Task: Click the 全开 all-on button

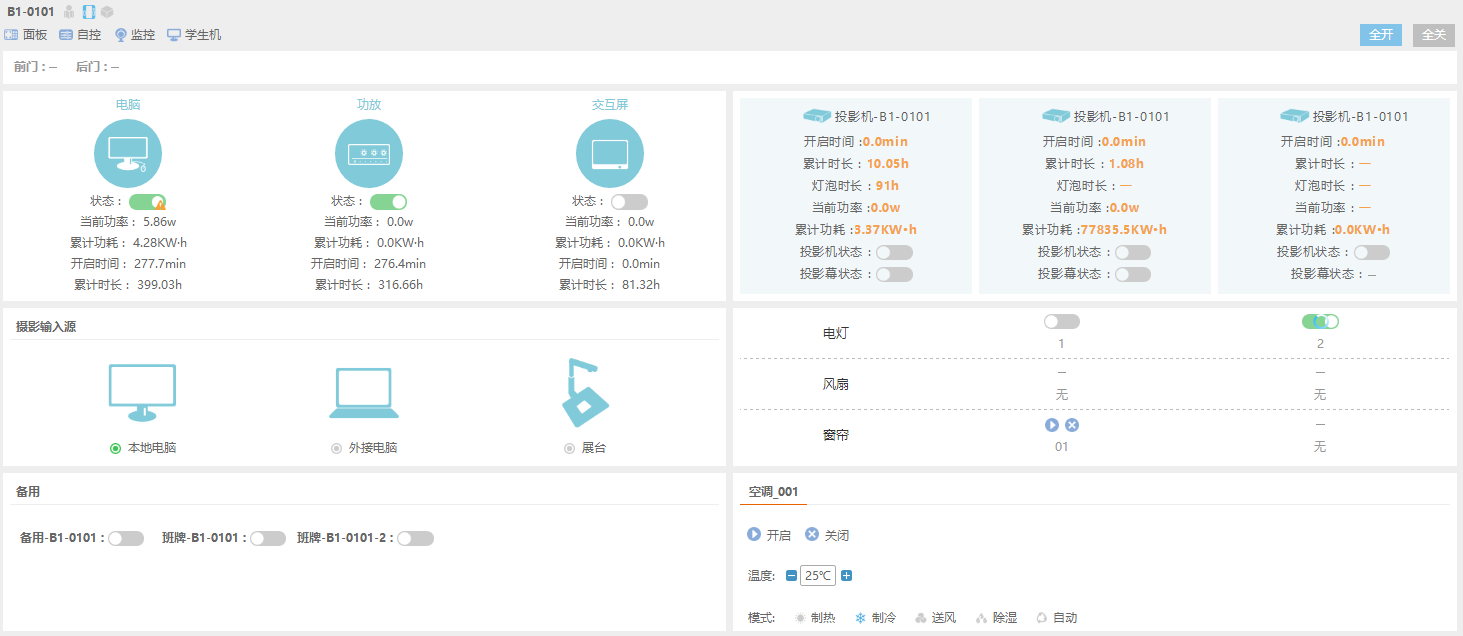Action: pos(1380,35)
